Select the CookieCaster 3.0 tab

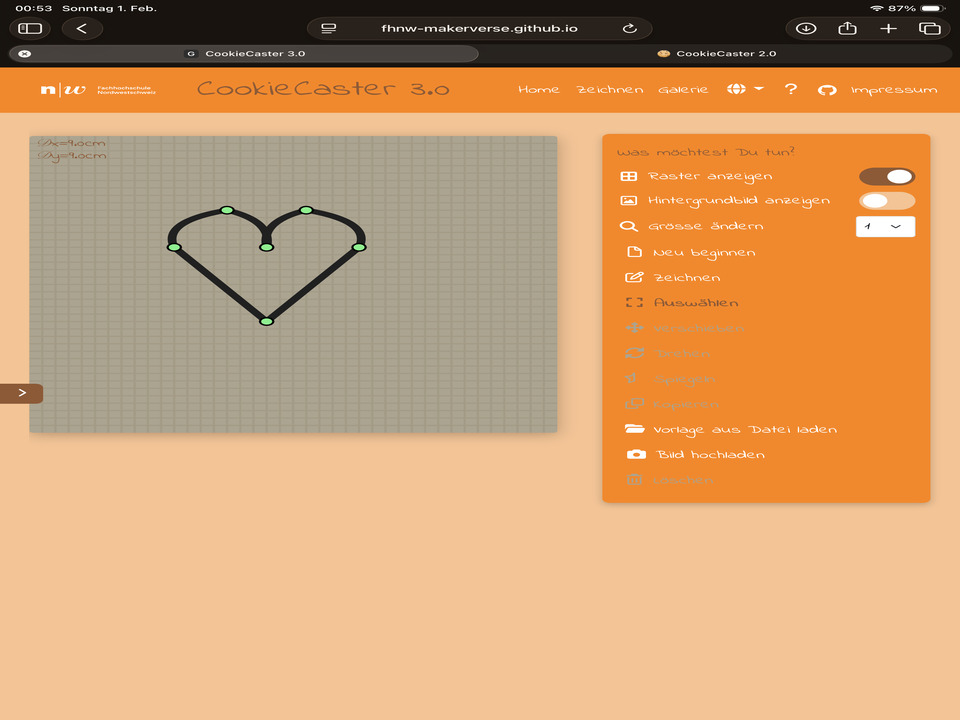244,54
